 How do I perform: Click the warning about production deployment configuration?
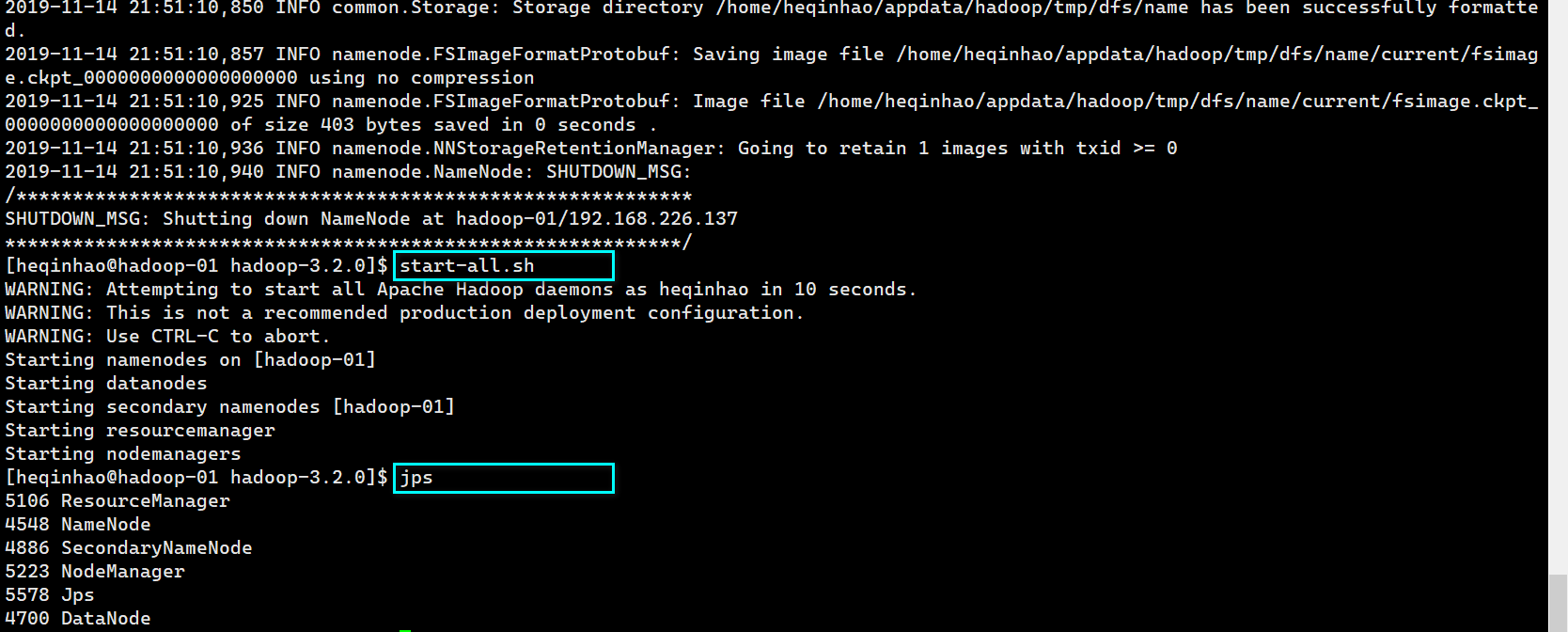tap(405, 313)
